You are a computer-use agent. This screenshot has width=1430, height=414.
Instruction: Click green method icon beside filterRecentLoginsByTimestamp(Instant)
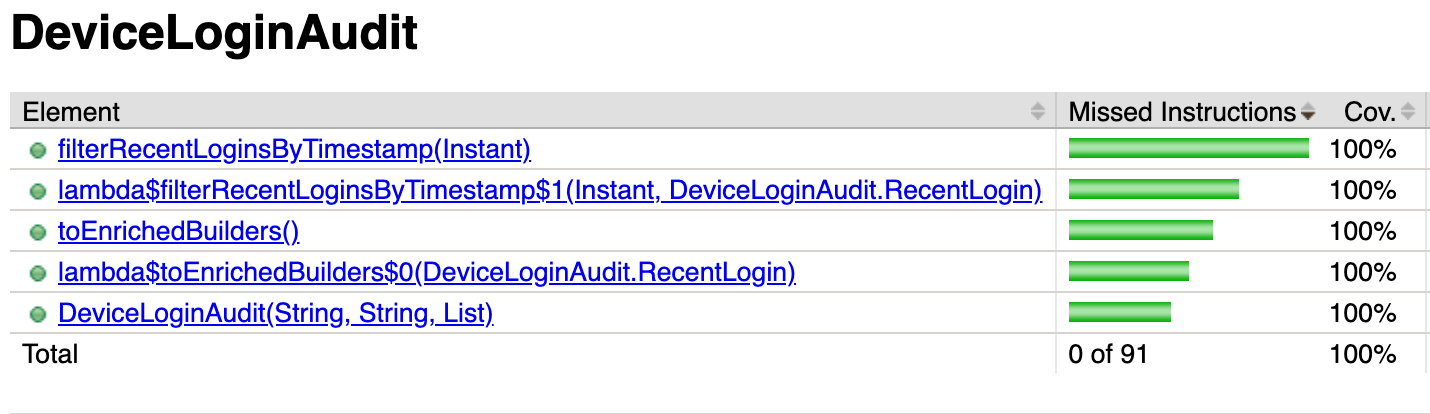[38, 150]
